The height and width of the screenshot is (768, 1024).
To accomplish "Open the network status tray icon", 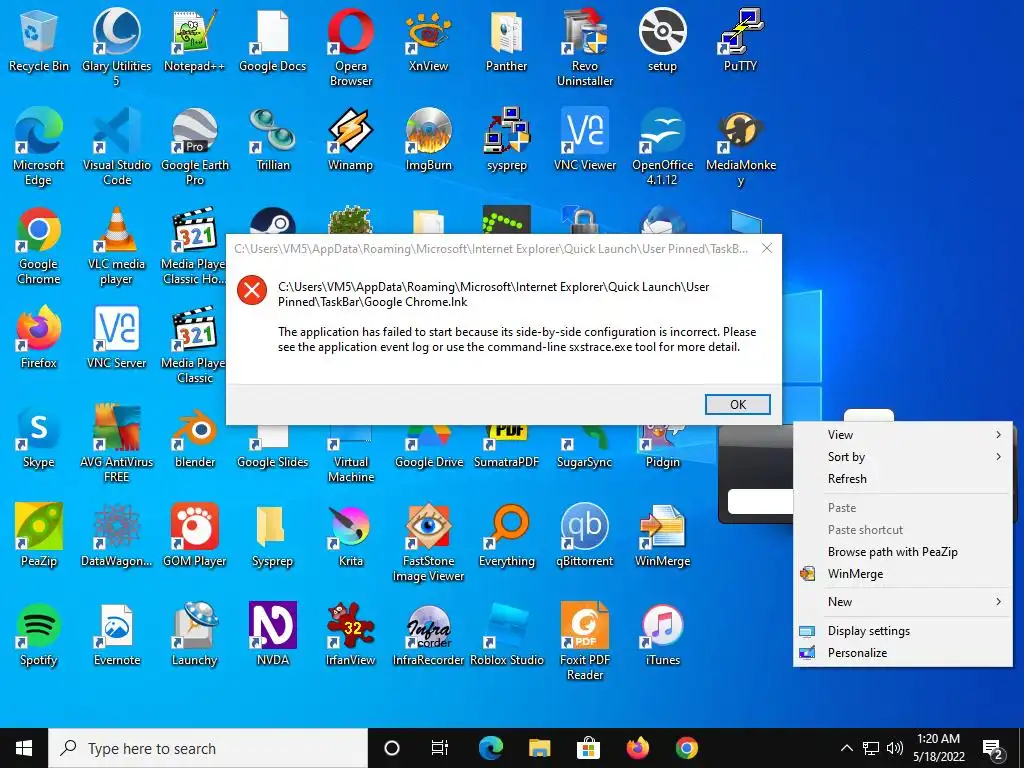I will coord(871,748).
